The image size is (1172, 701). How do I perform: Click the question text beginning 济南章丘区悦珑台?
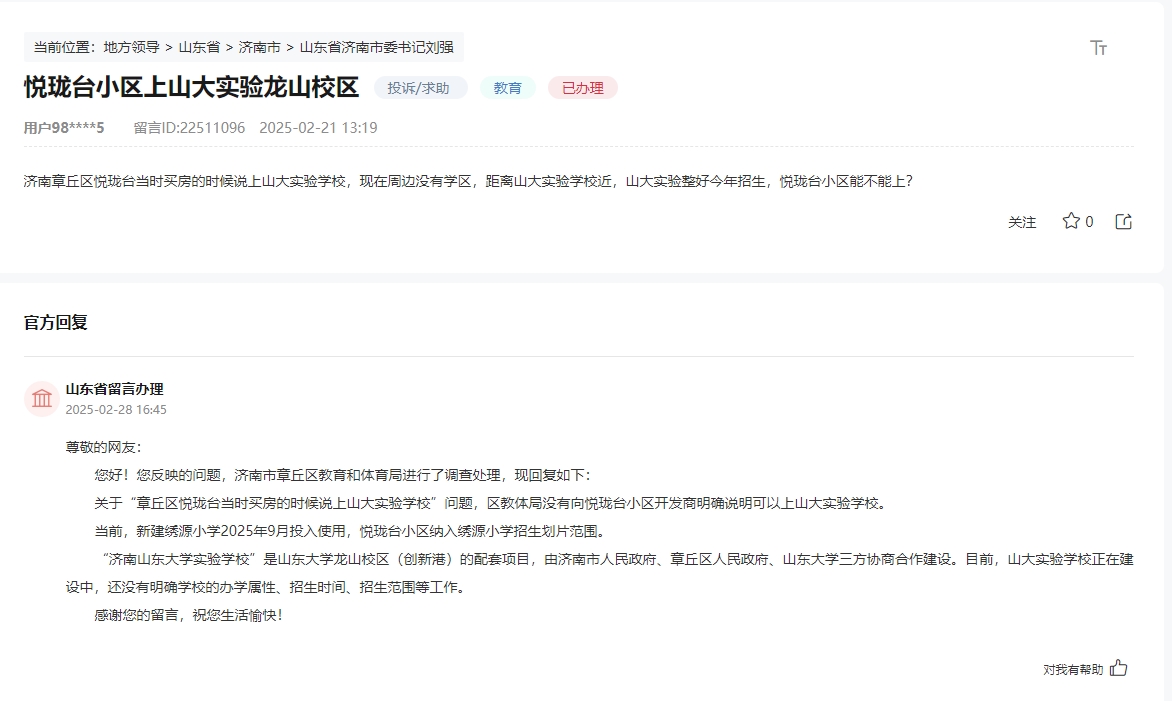[x=468, y=181]
